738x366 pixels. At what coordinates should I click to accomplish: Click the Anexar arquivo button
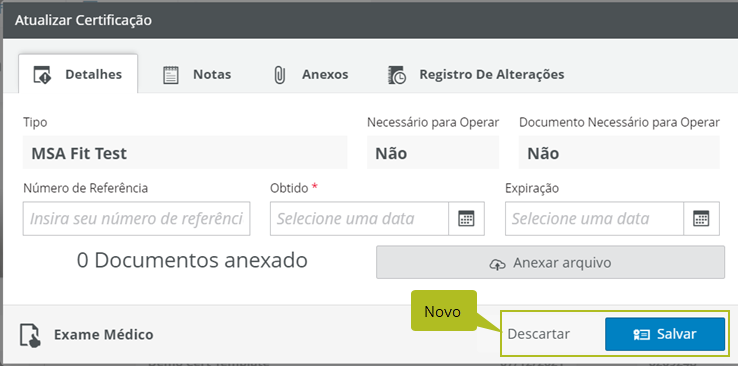click(x=550, y=263)
